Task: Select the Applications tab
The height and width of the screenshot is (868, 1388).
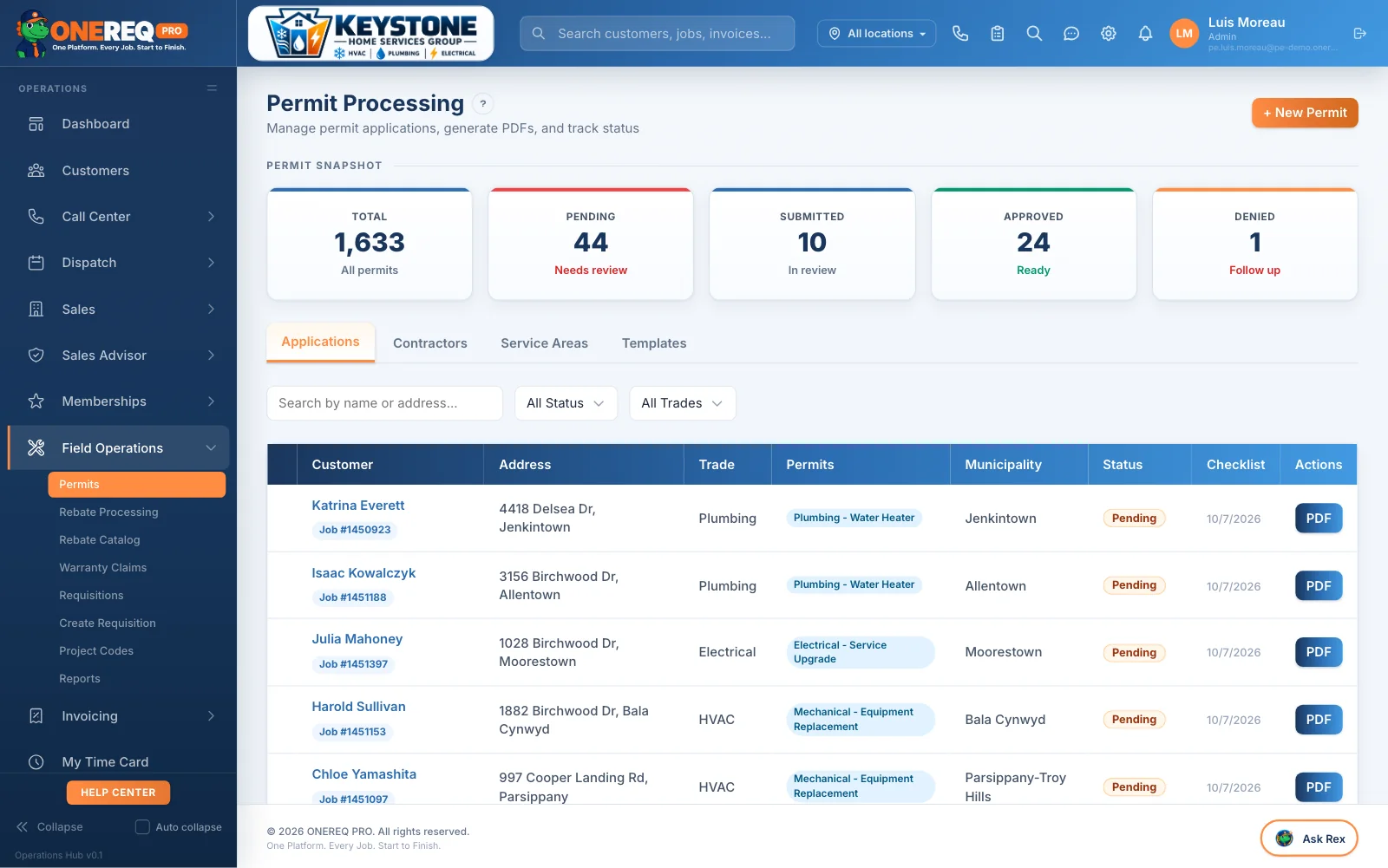Action: coord(320,343)
